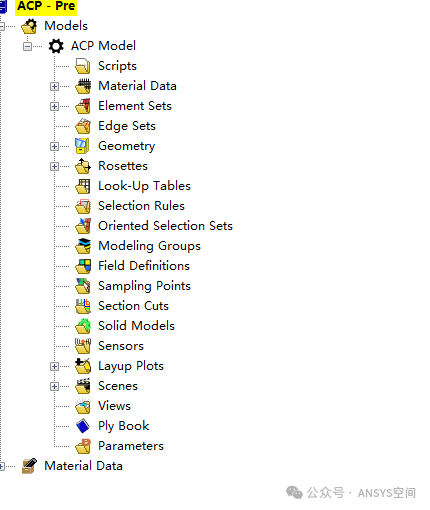
Task: Click the Edge Sets folder icon
Action: coord(83,126)
